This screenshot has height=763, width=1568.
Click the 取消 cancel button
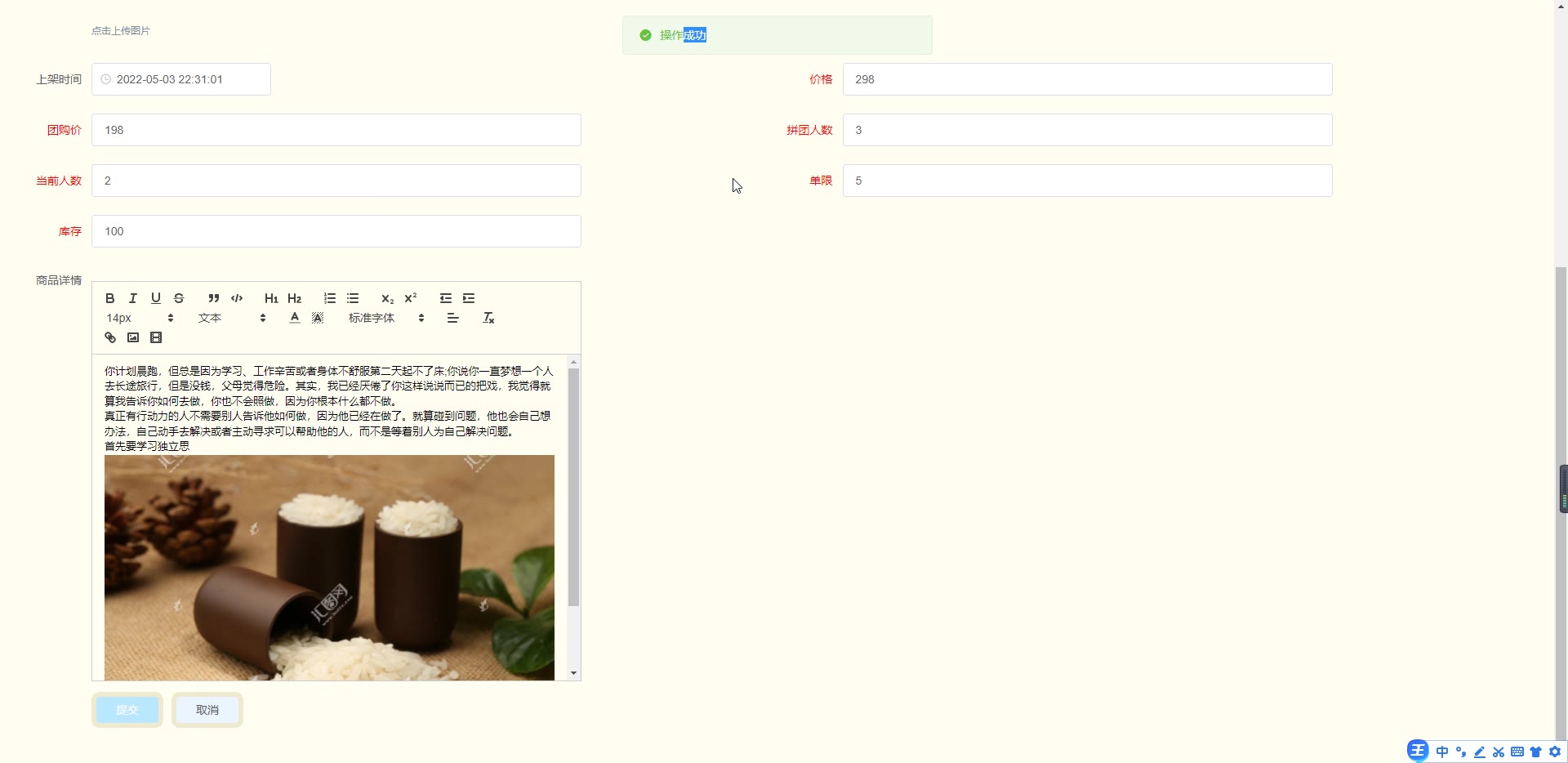(207, 710)
